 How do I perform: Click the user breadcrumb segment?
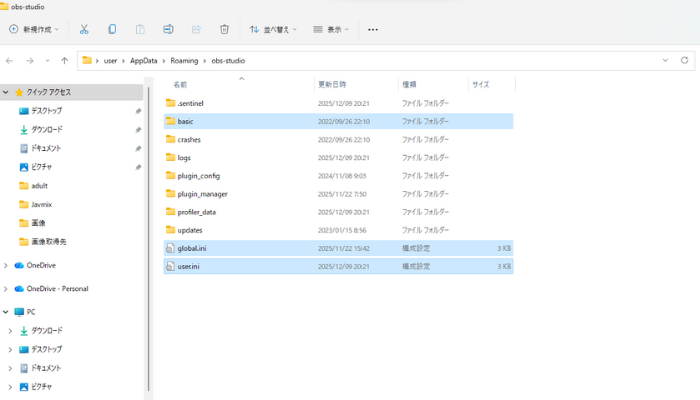coord(110,61)
